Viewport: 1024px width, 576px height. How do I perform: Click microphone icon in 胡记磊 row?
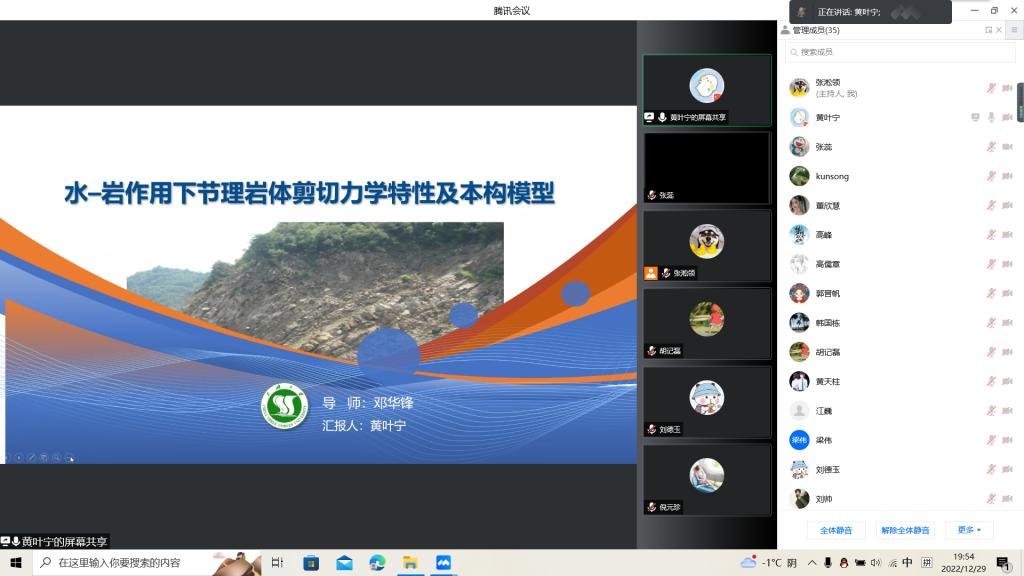991,352
